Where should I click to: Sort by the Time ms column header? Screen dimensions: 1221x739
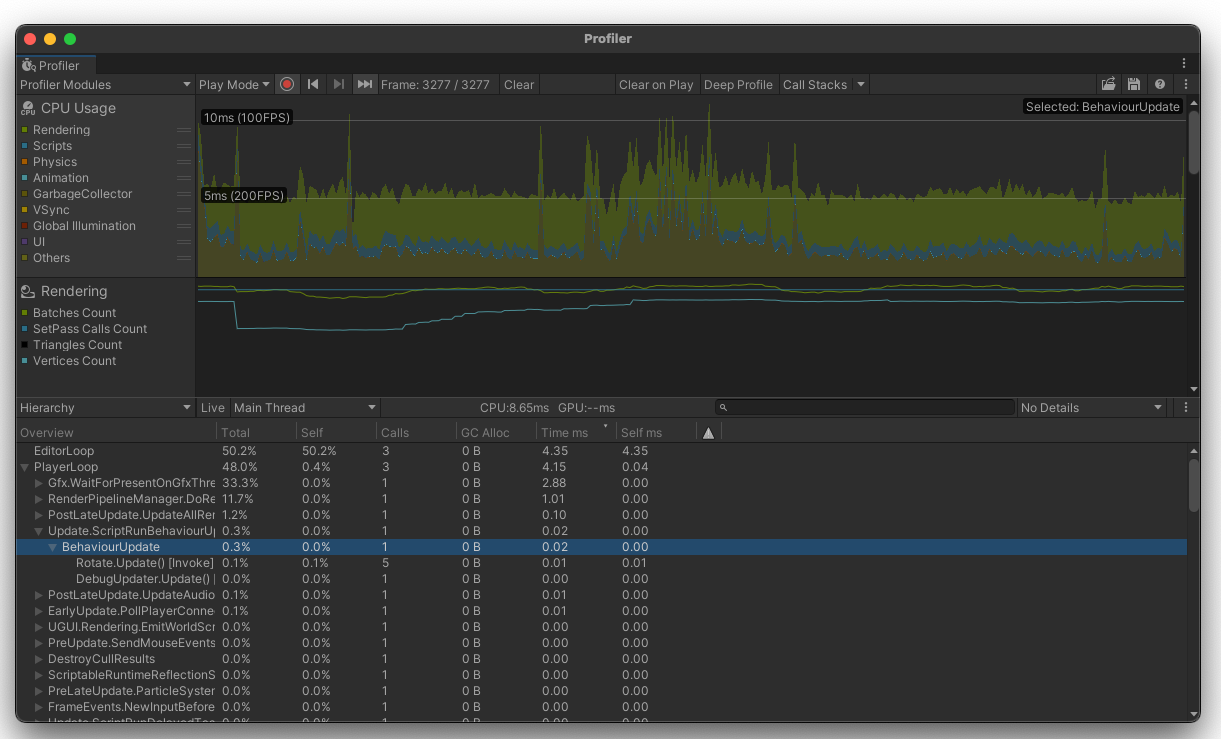click(565, 433)
